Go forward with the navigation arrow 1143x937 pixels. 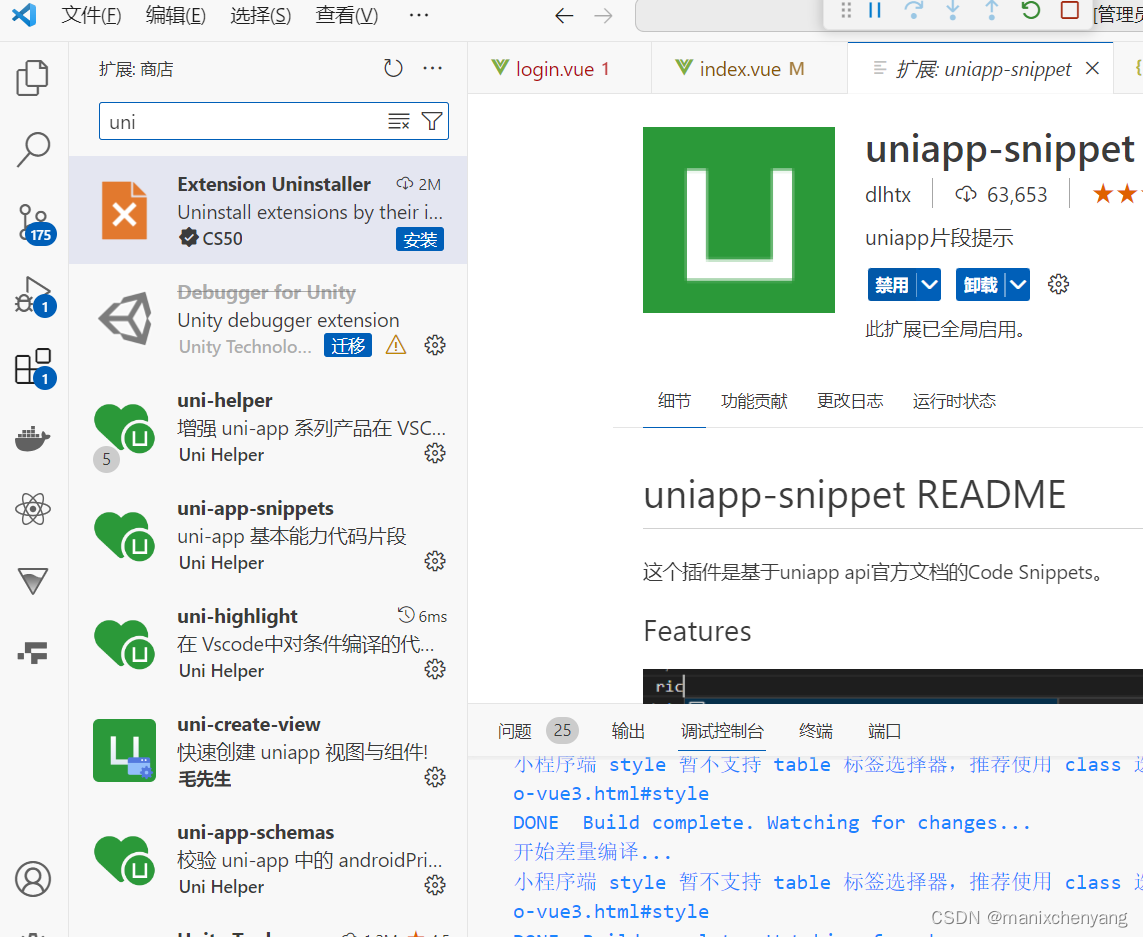(x=603, y=15)
